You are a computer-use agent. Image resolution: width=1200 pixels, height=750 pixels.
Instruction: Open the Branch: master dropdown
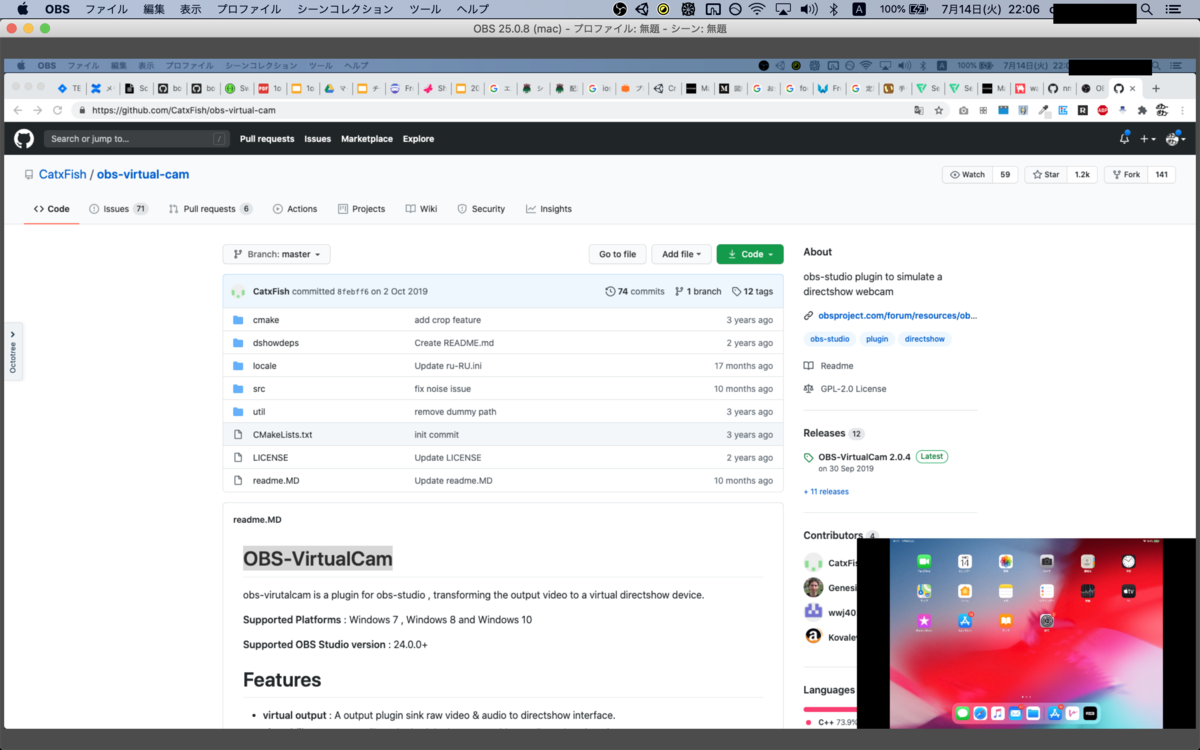[x=277, y=254]
